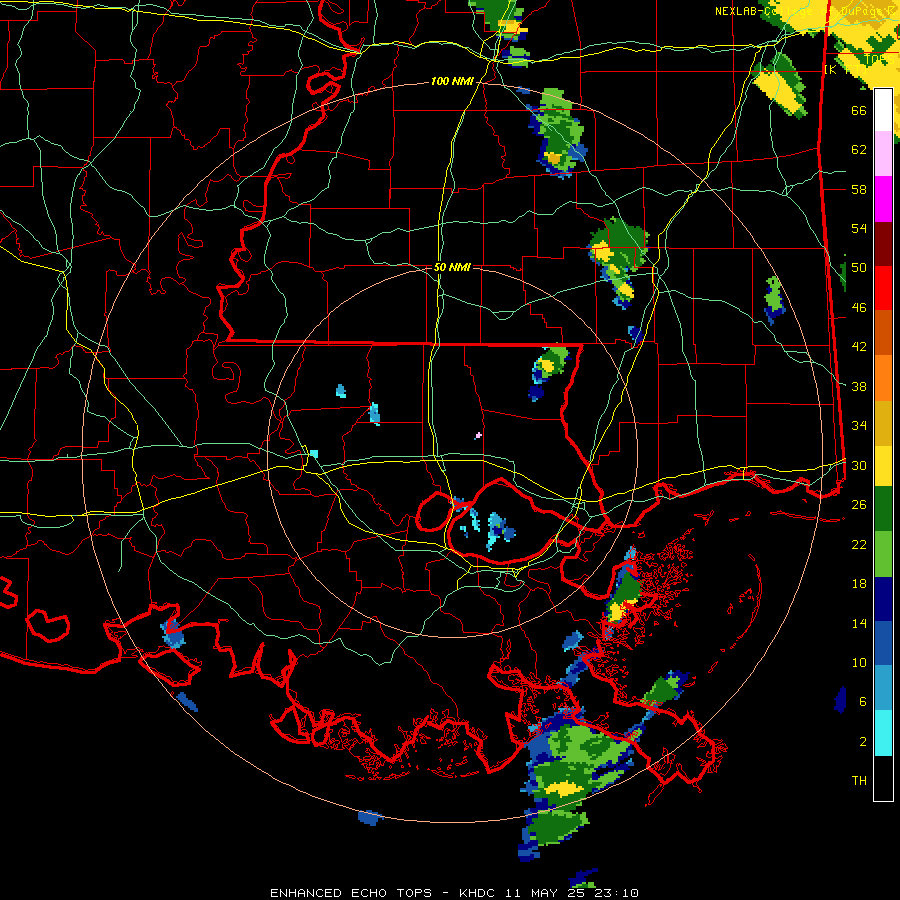Click the "50" legend value
The width and height of the screenshot is (900, 900).
(859, 268)
